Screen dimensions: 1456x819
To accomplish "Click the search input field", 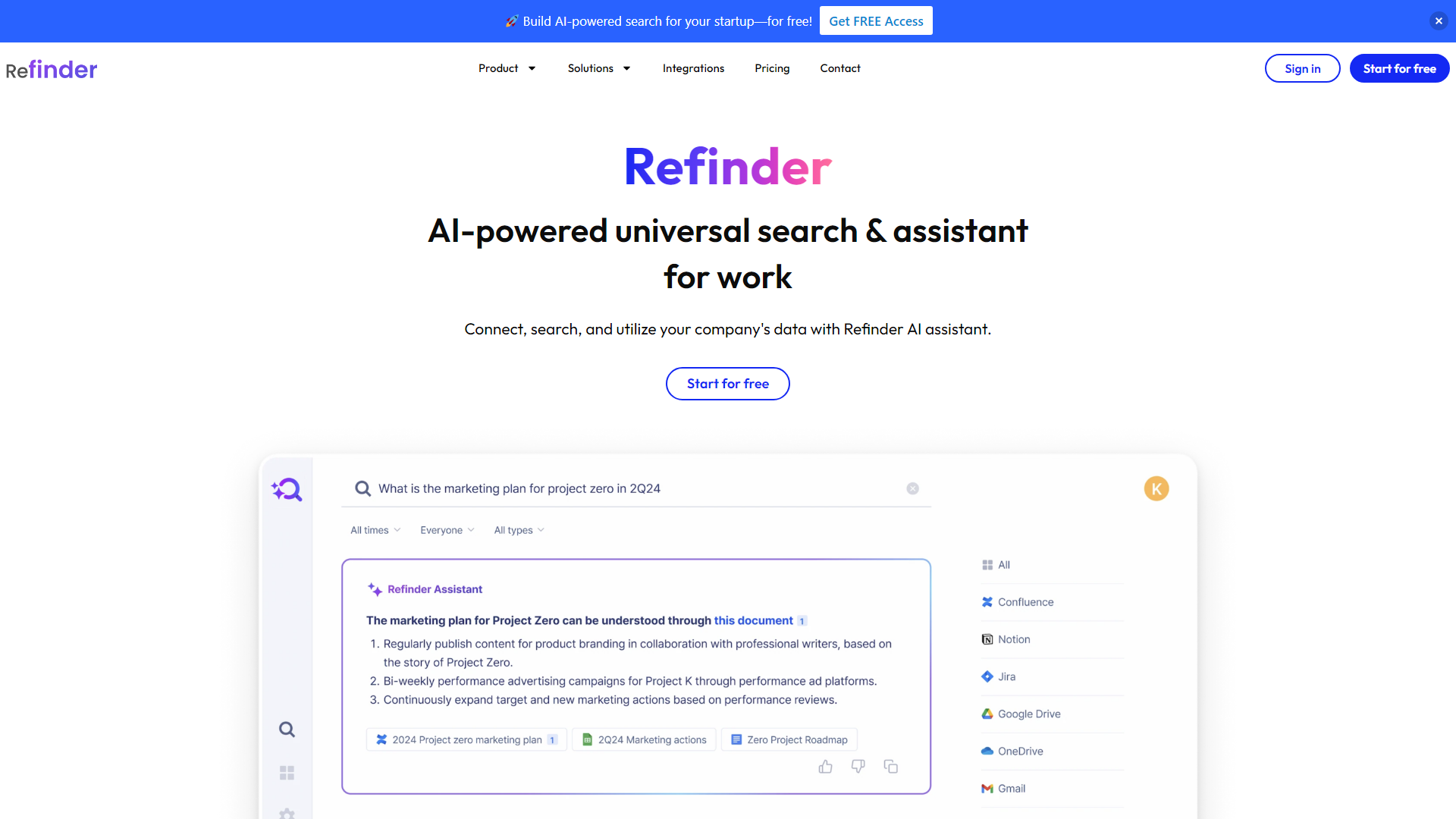I will (636, 488).
